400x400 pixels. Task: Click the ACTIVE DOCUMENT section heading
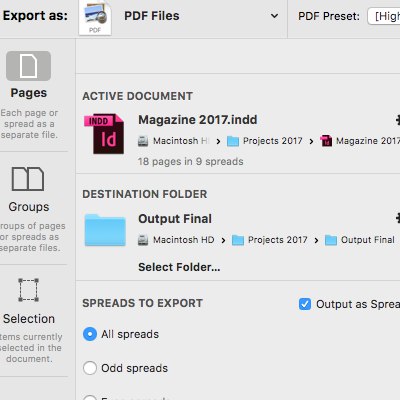137,96
